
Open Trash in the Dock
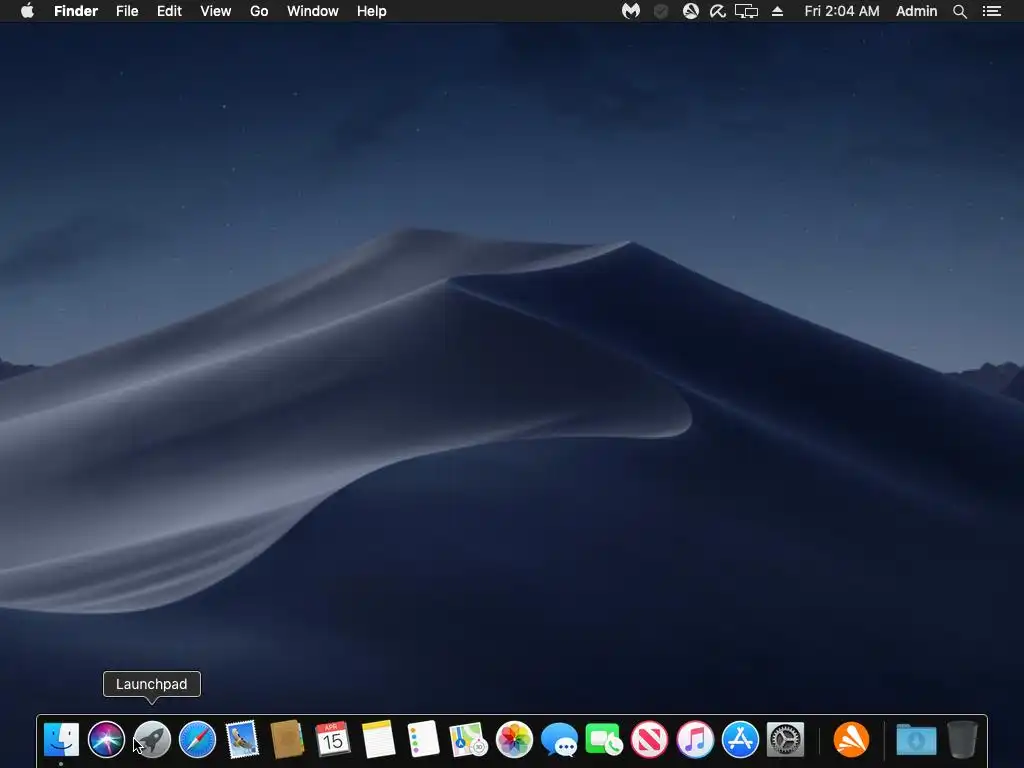[962, 740]
